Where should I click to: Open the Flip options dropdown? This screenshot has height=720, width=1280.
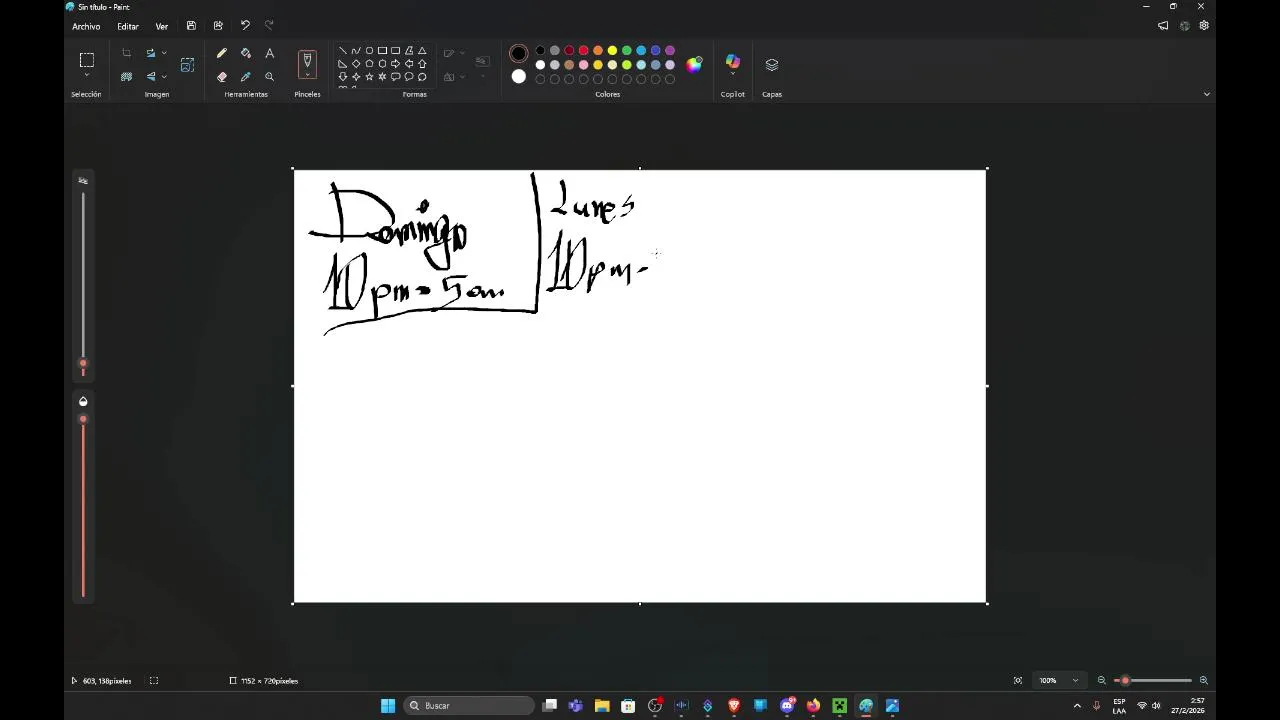pos(164,76)
